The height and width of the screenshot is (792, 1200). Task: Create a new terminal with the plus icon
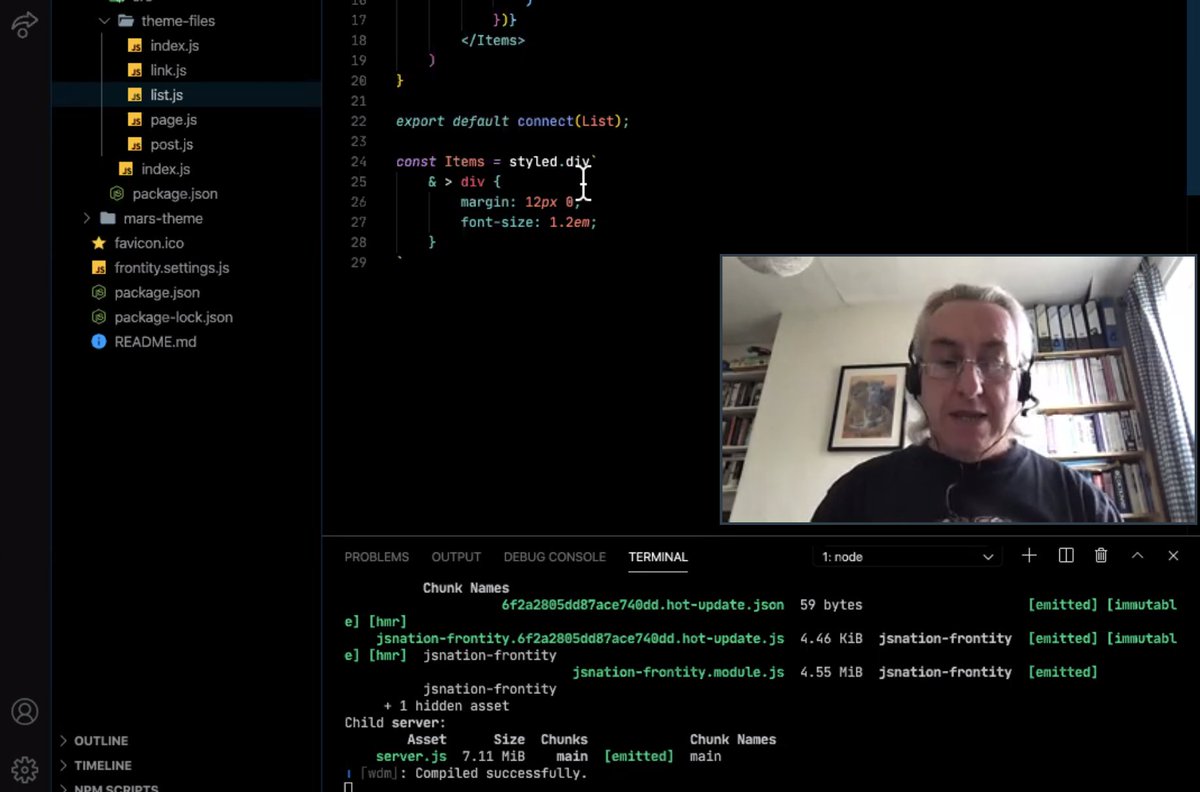pyautogui.click(x=1029, y=555)
